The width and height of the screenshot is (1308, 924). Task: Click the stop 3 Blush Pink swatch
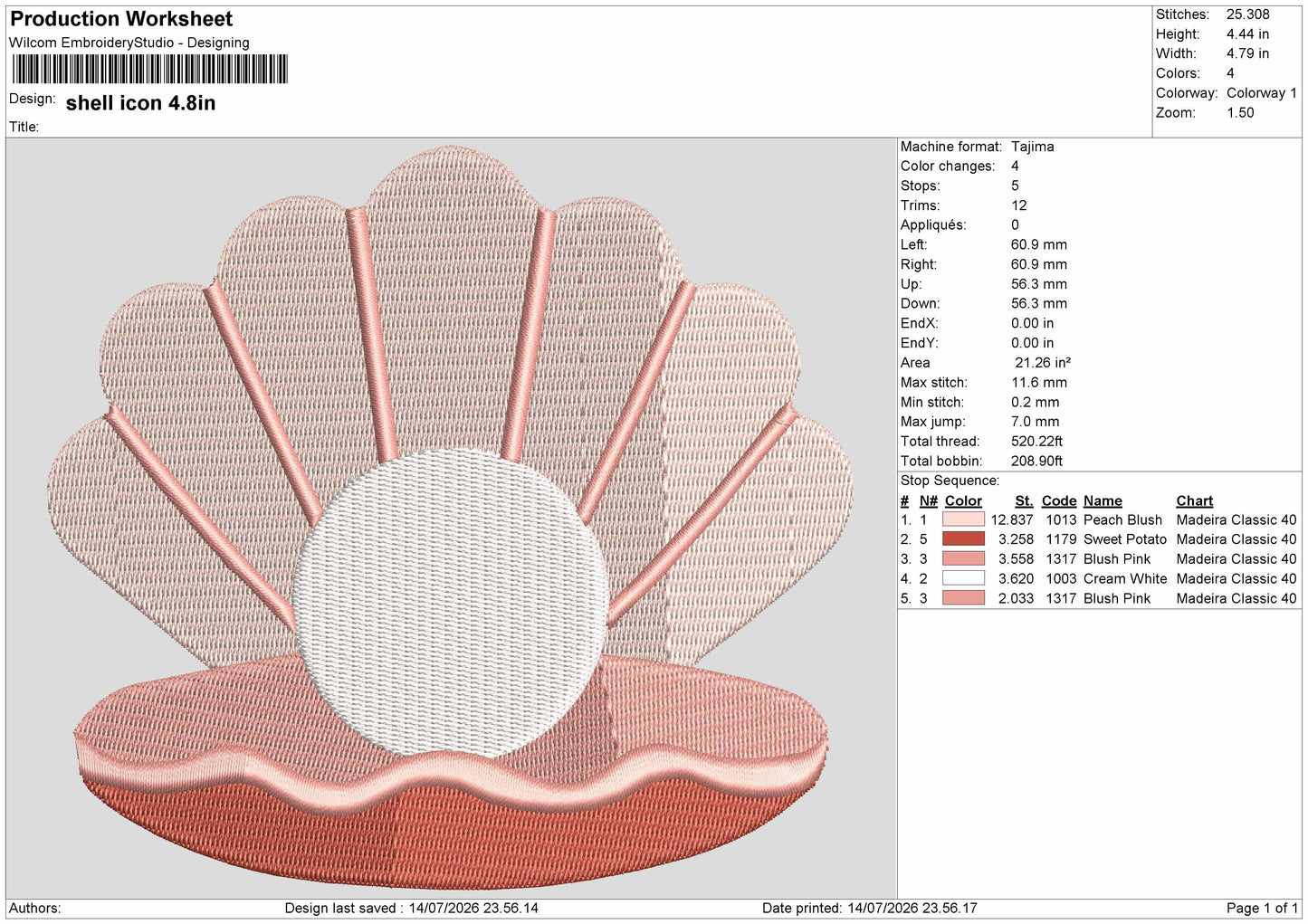963,559
